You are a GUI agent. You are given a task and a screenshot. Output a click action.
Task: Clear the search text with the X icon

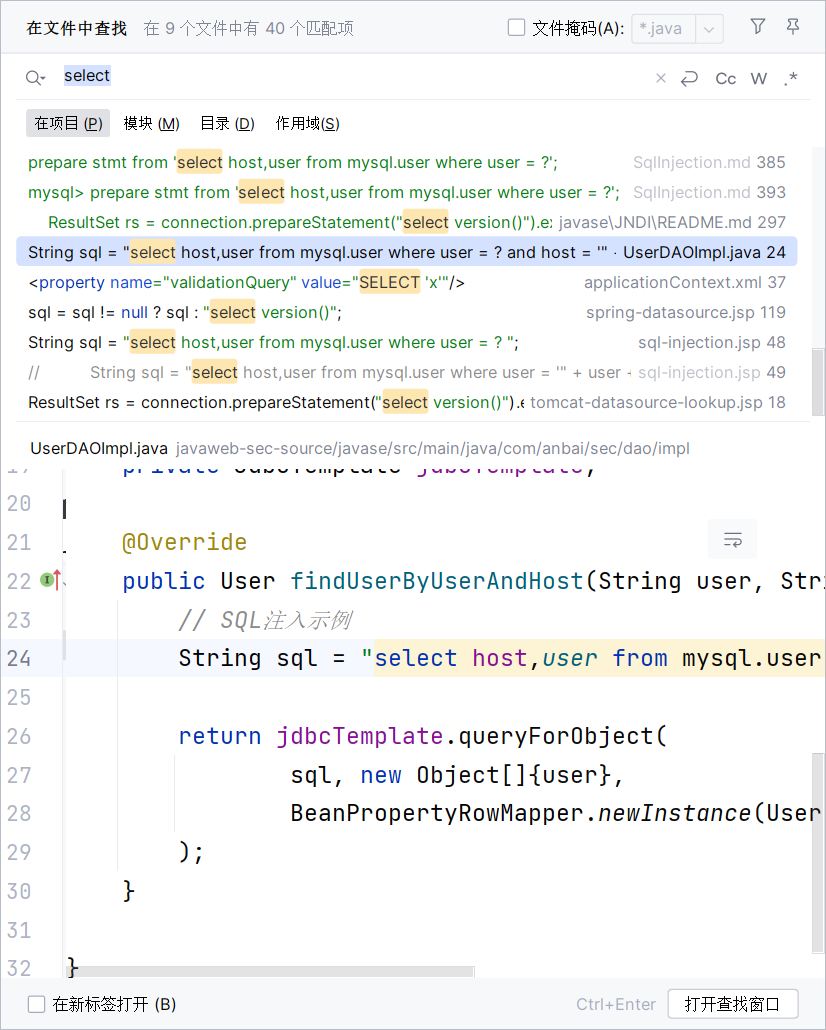click(x=660, y=78)
